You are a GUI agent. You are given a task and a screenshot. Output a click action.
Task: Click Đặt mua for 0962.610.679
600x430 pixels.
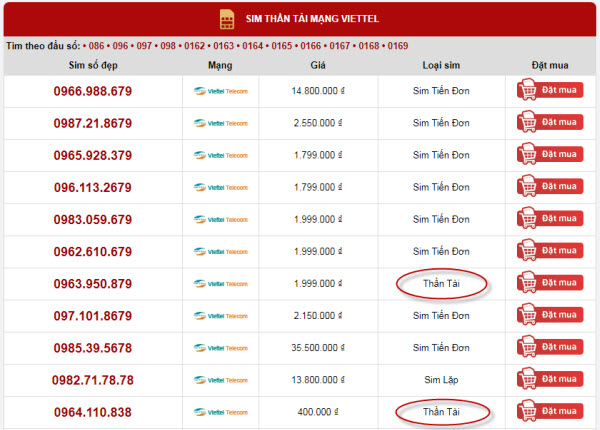click(x=550, y=251)
